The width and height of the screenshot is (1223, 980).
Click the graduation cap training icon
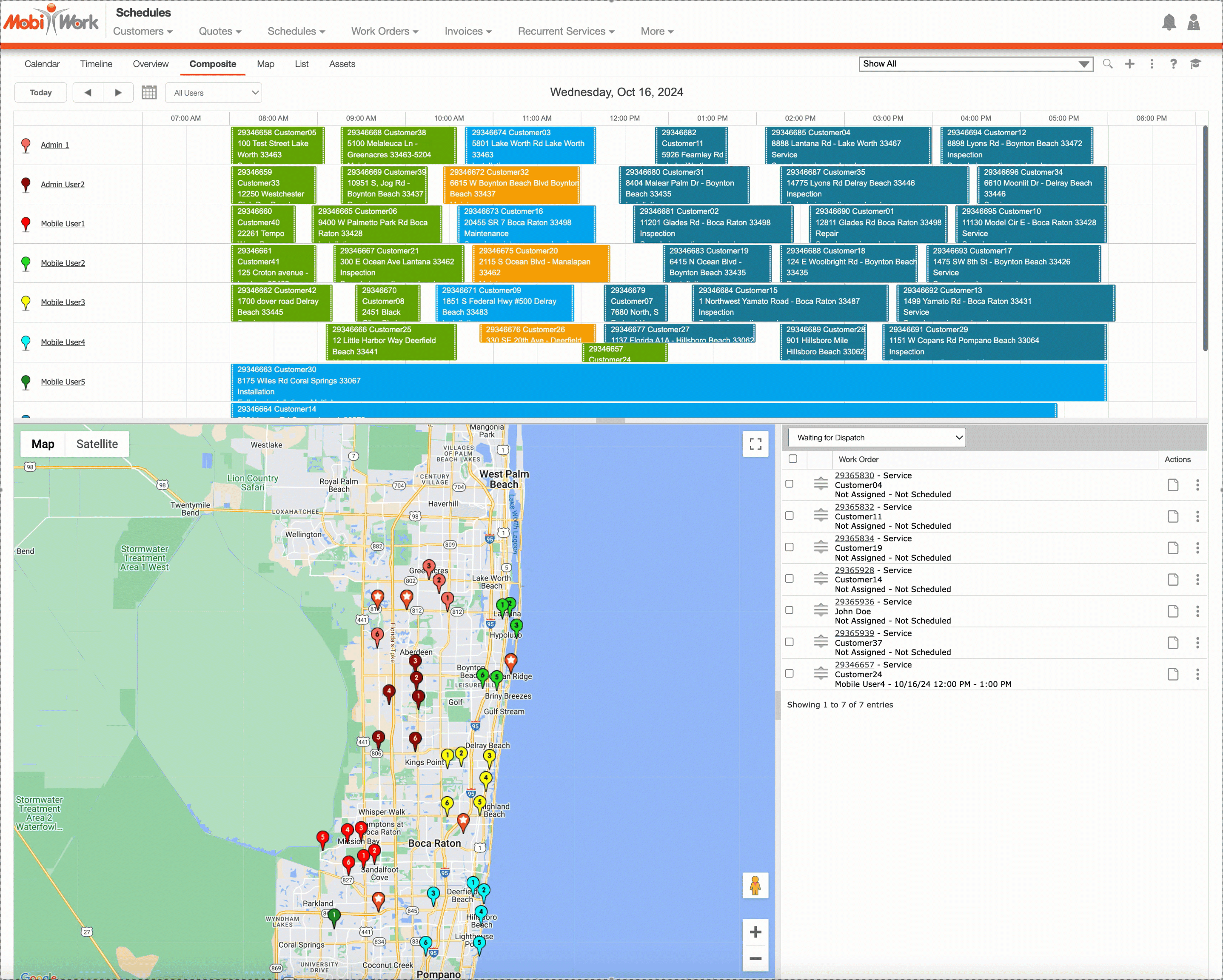[x=1196, y=64]
